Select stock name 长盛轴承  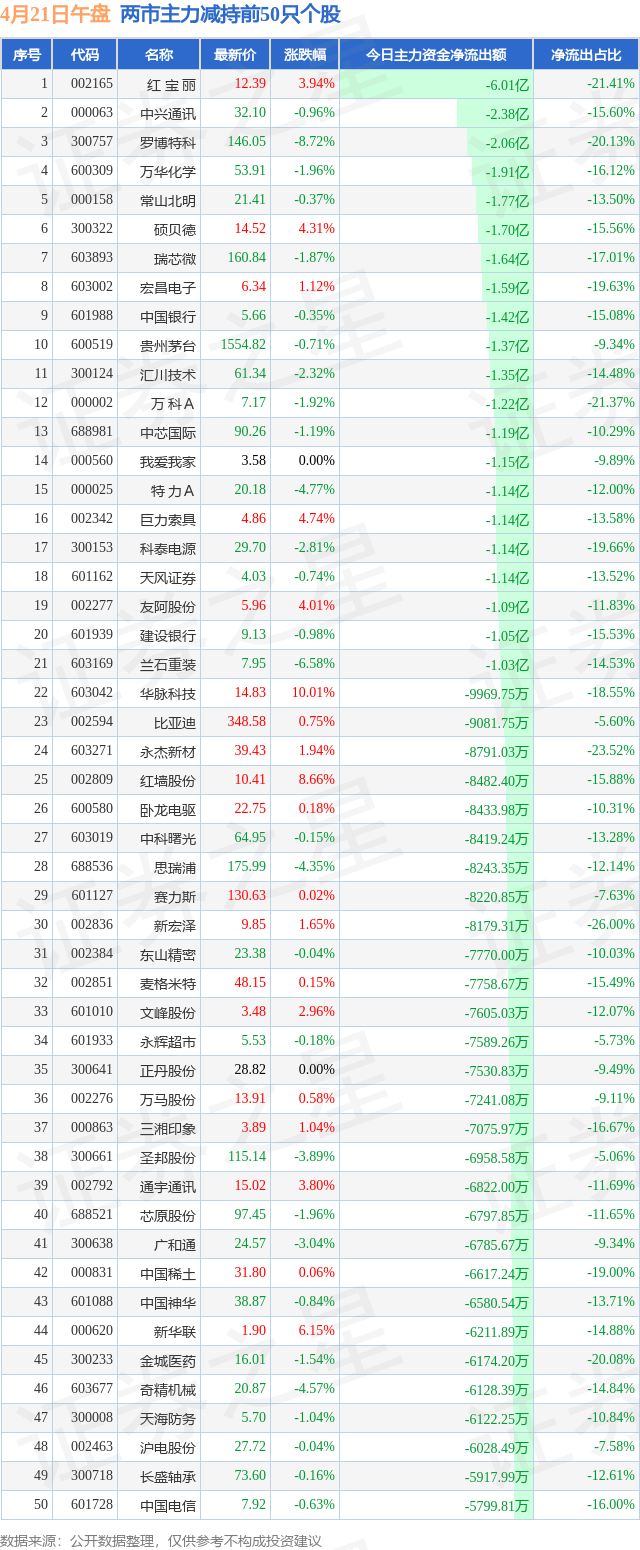tap(168, 1476)
